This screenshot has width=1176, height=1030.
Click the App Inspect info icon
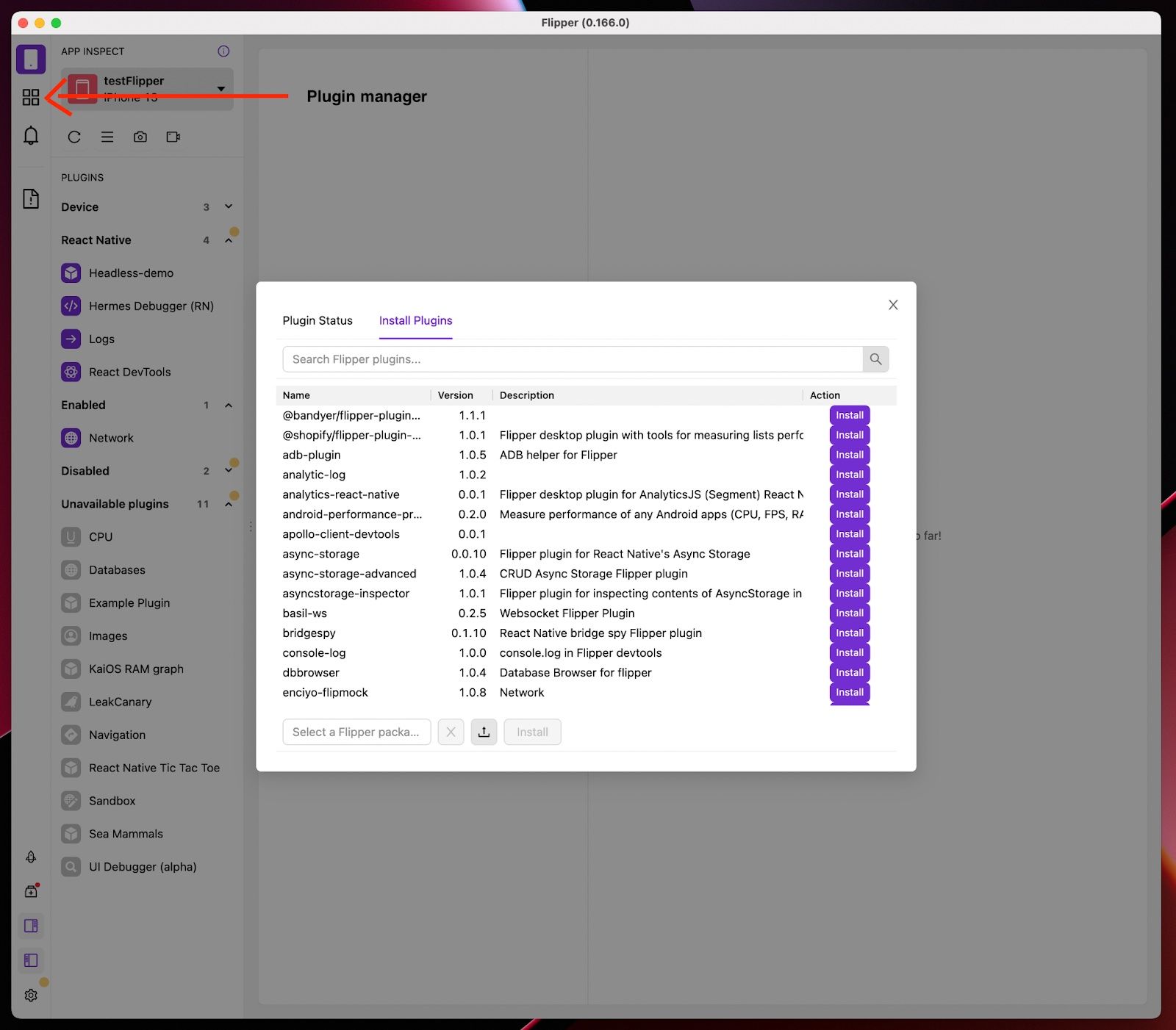click(x=223, y=51)
